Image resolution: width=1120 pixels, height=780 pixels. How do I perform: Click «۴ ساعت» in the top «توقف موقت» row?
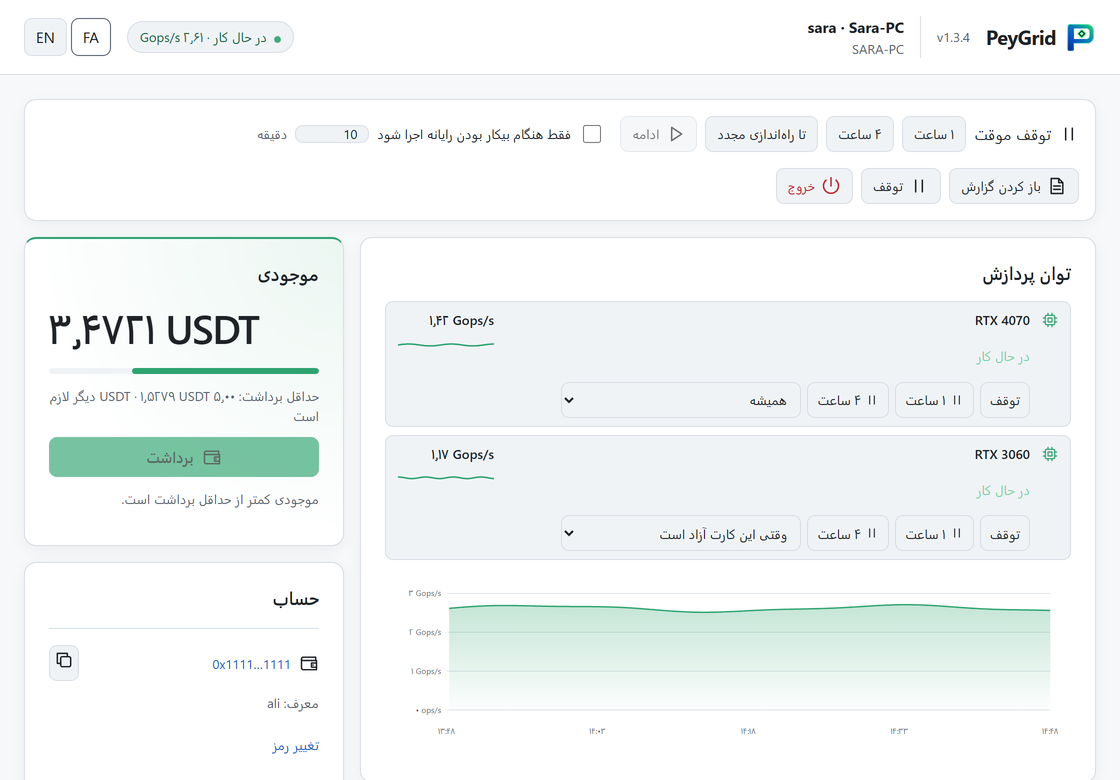tap(860, 134)
